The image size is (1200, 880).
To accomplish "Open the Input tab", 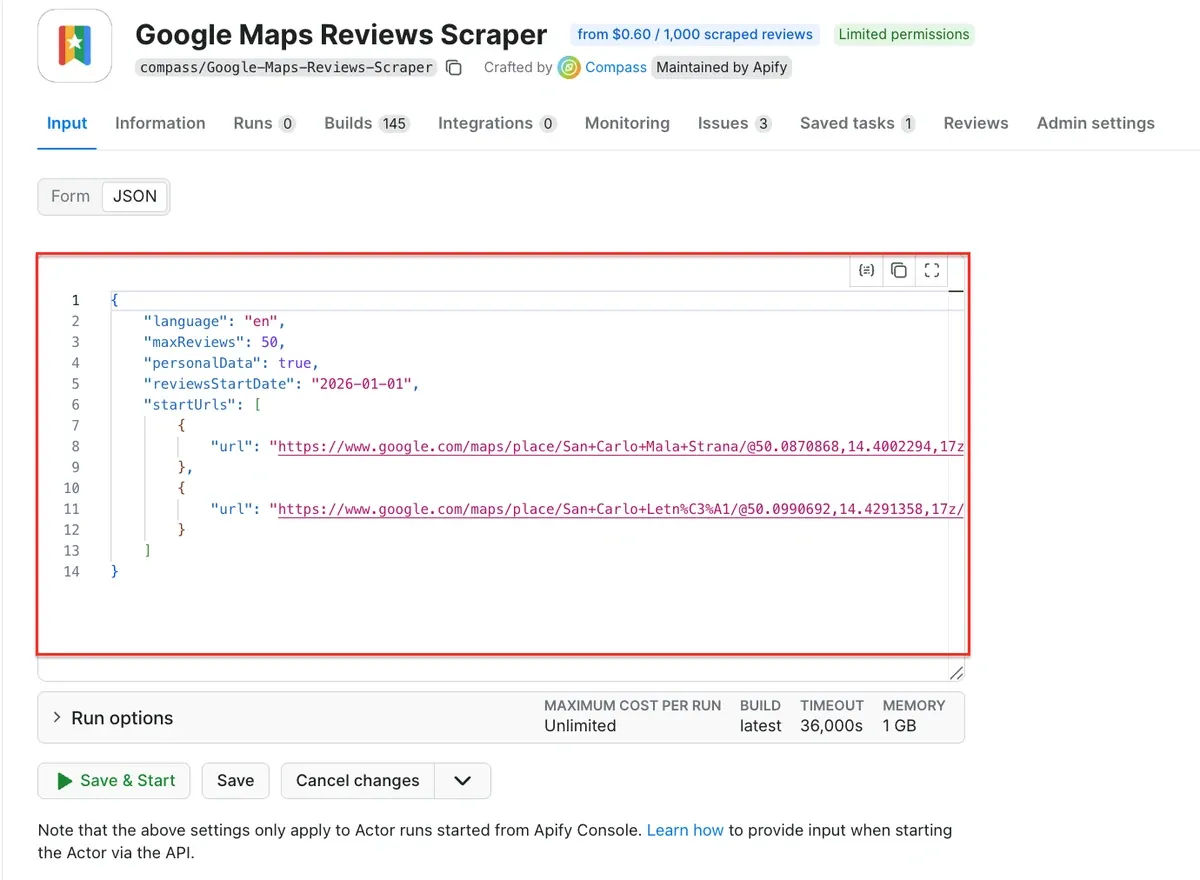I will click(x=67, y=123).
